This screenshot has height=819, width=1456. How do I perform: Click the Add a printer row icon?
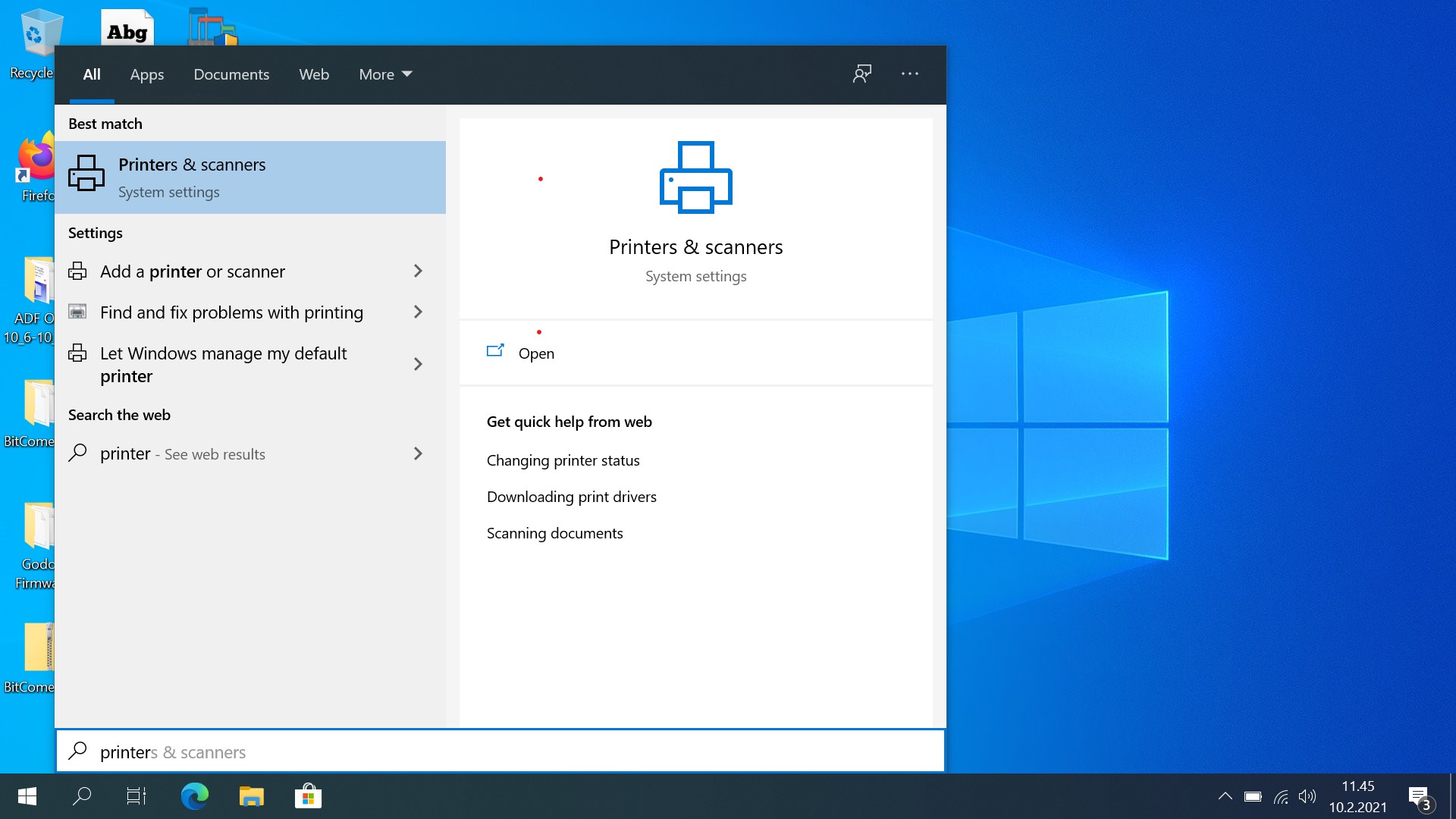[77, 271]
